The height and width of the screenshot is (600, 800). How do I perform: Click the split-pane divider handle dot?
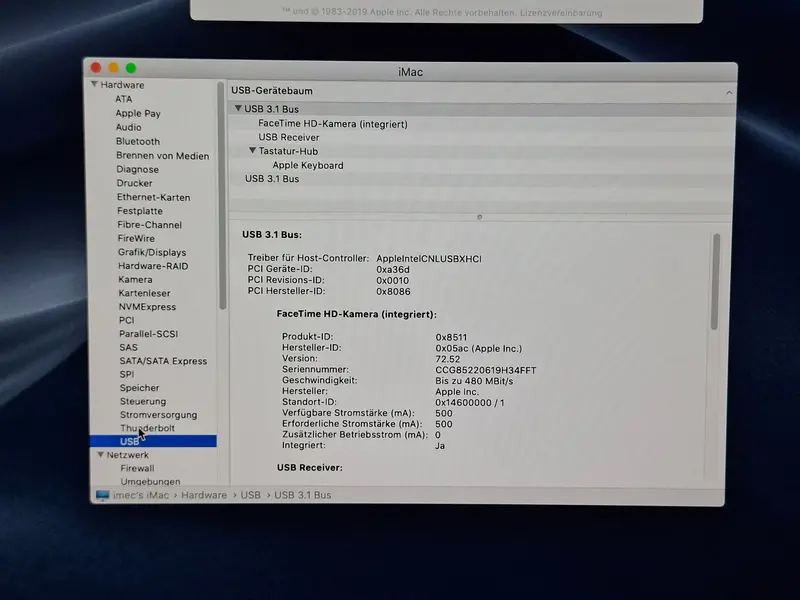click(480, 217)
